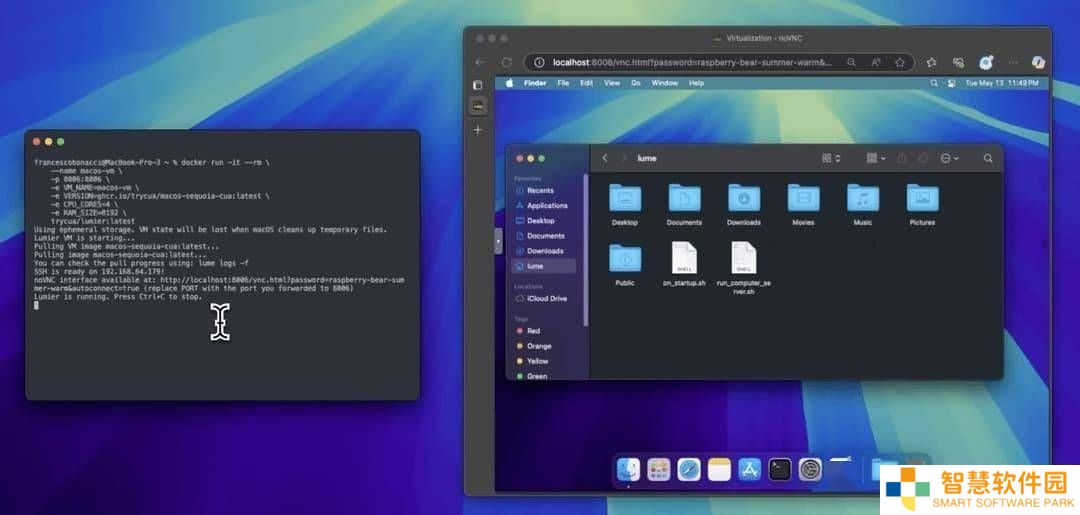This screenshot has width=1080, height=515.
Task: Select Downloads in Finder sidebar
Action: (545, 251)
